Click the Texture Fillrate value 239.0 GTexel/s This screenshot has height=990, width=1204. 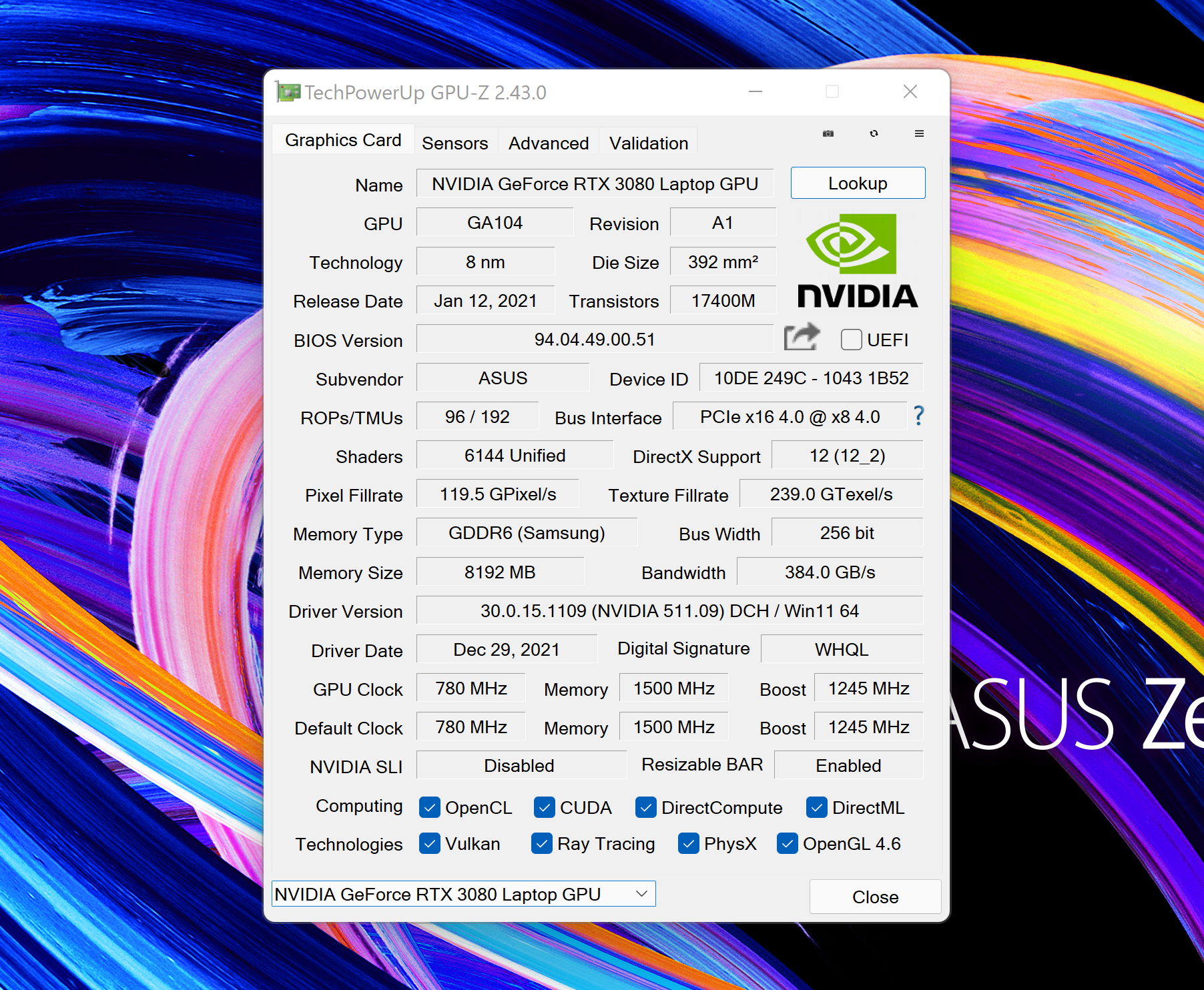831,494
